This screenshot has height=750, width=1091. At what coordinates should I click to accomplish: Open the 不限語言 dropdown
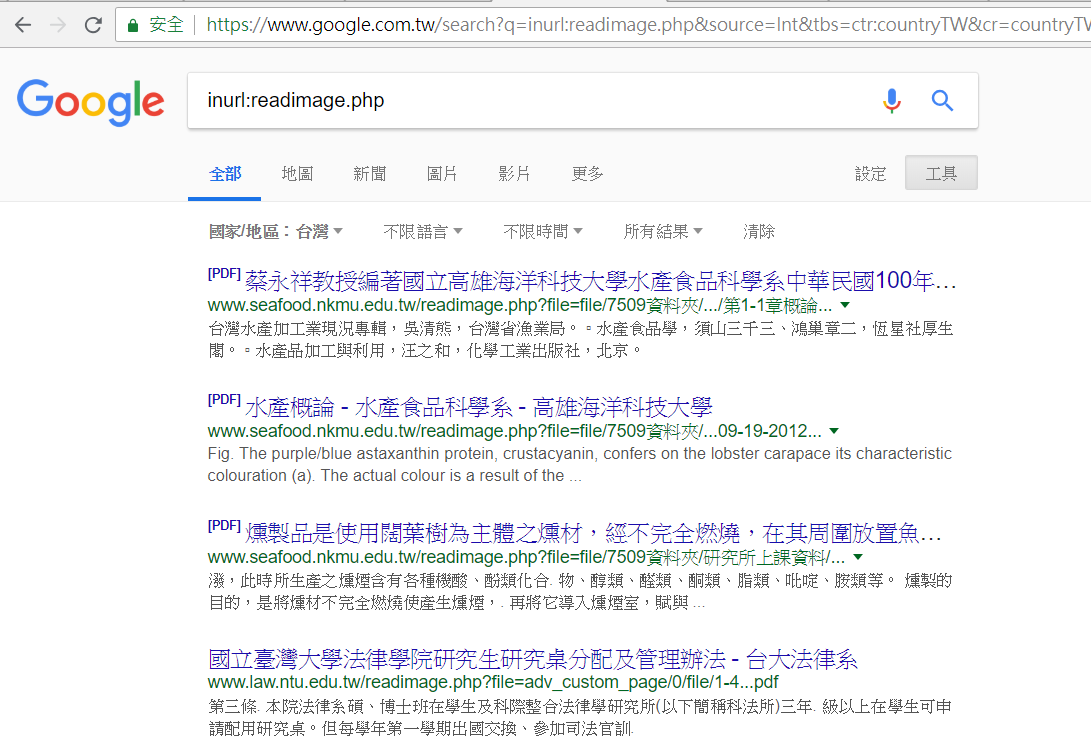click(423, 232)
